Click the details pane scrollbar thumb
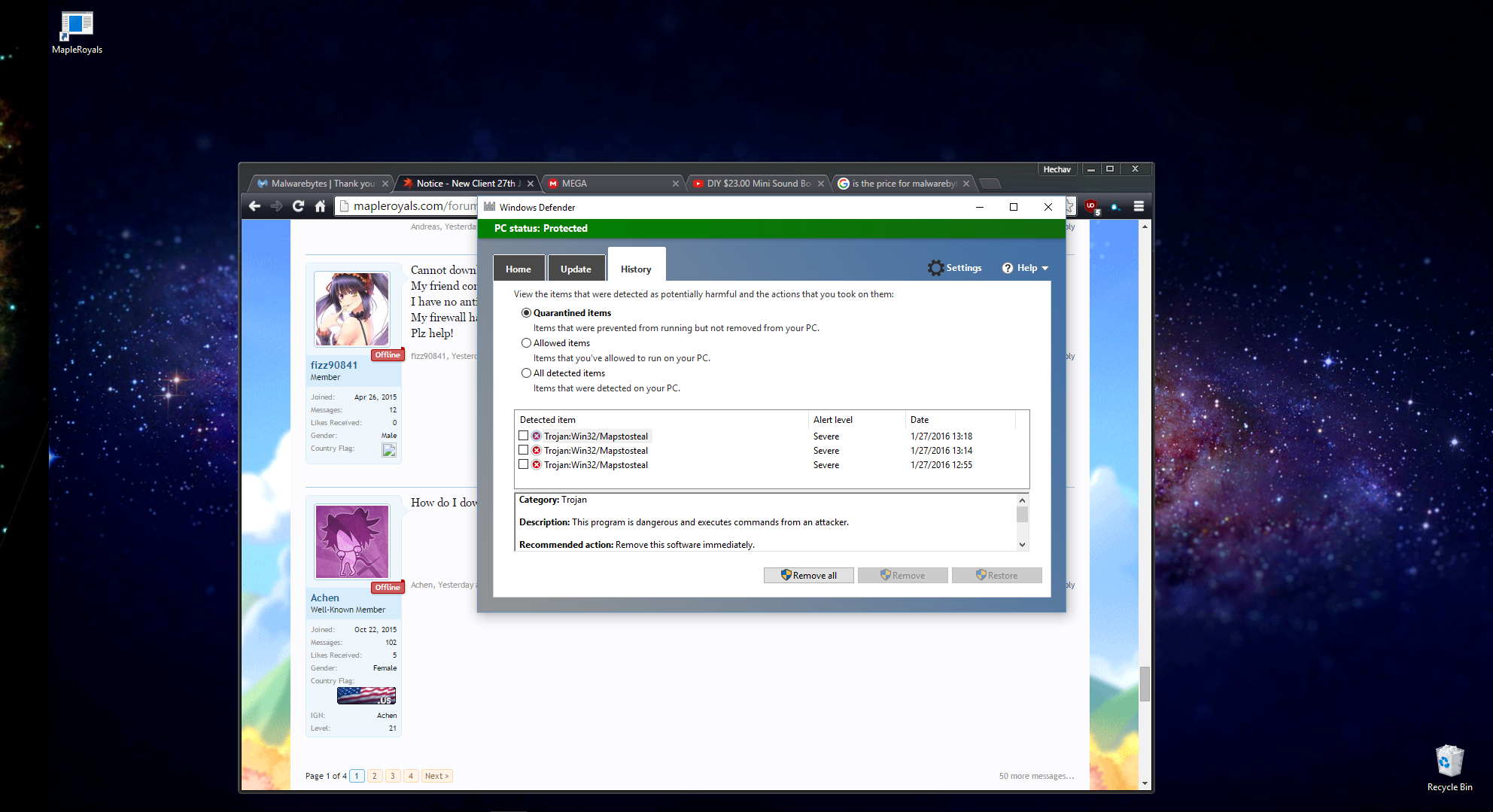 (x=1022, y=514)
